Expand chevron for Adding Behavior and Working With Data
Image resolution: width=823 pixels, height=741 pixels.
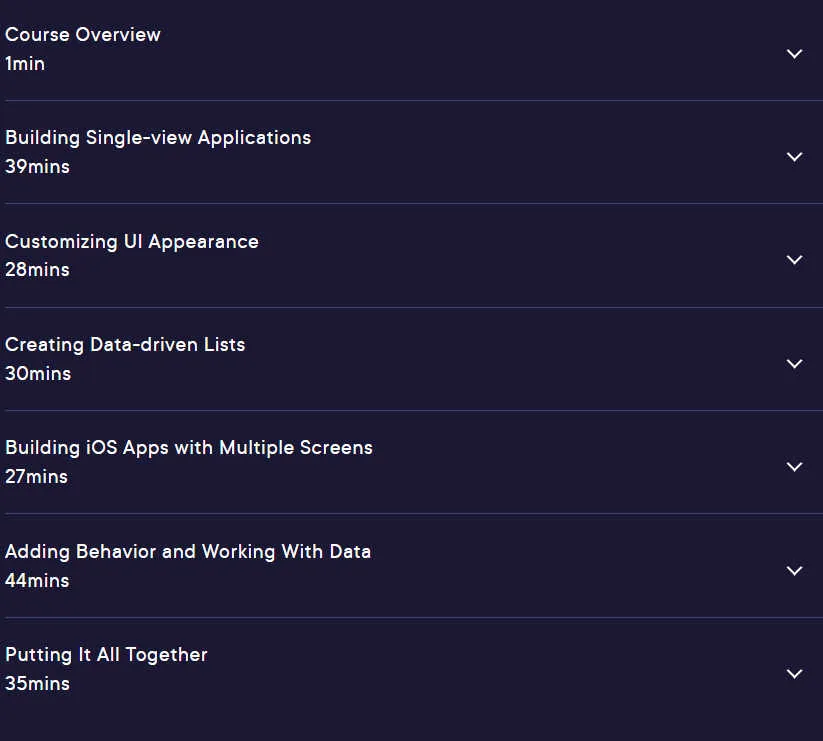(x=794, y=570)
